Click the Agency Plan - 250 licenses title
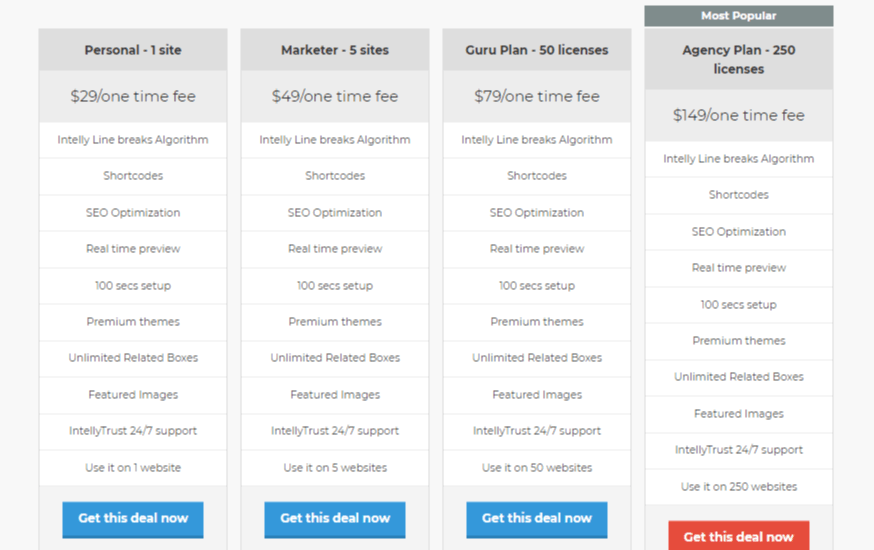The width and height of the screenshot is (874, 550). coord(739,59)
